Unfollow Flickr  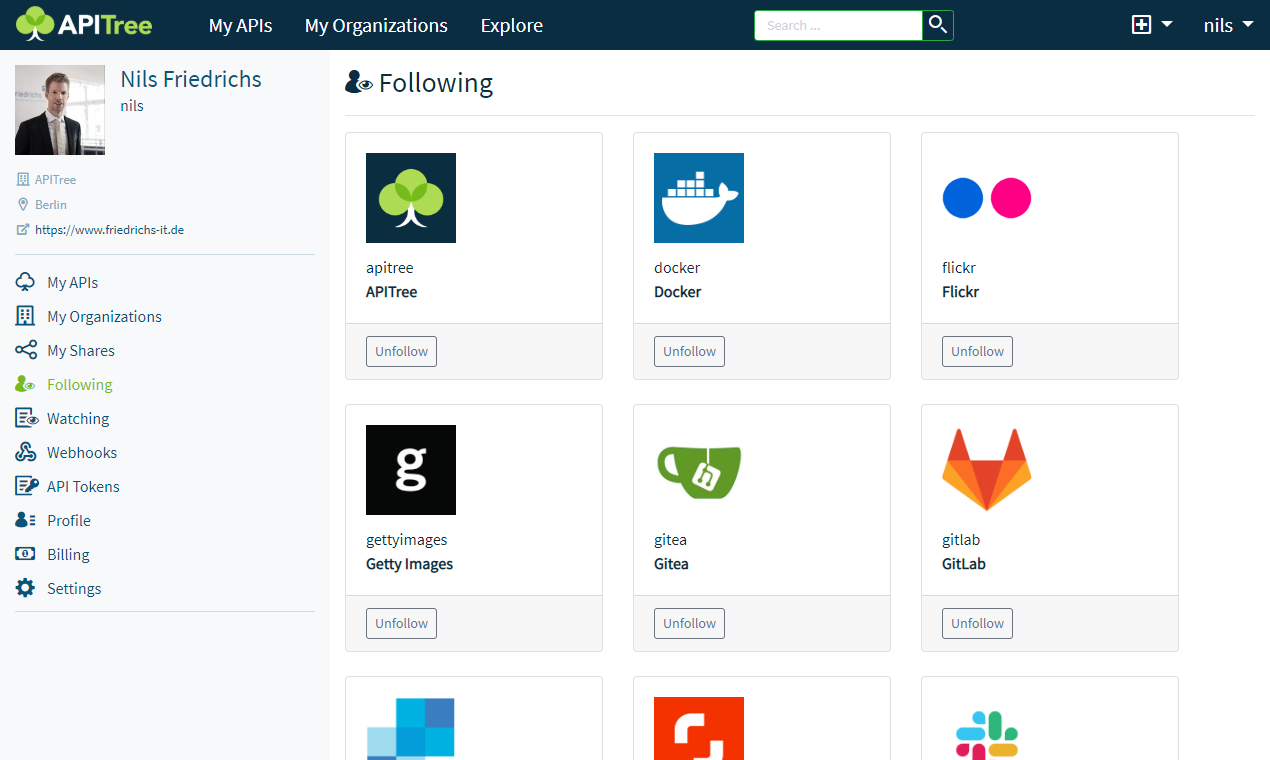[x=977, y=351]
